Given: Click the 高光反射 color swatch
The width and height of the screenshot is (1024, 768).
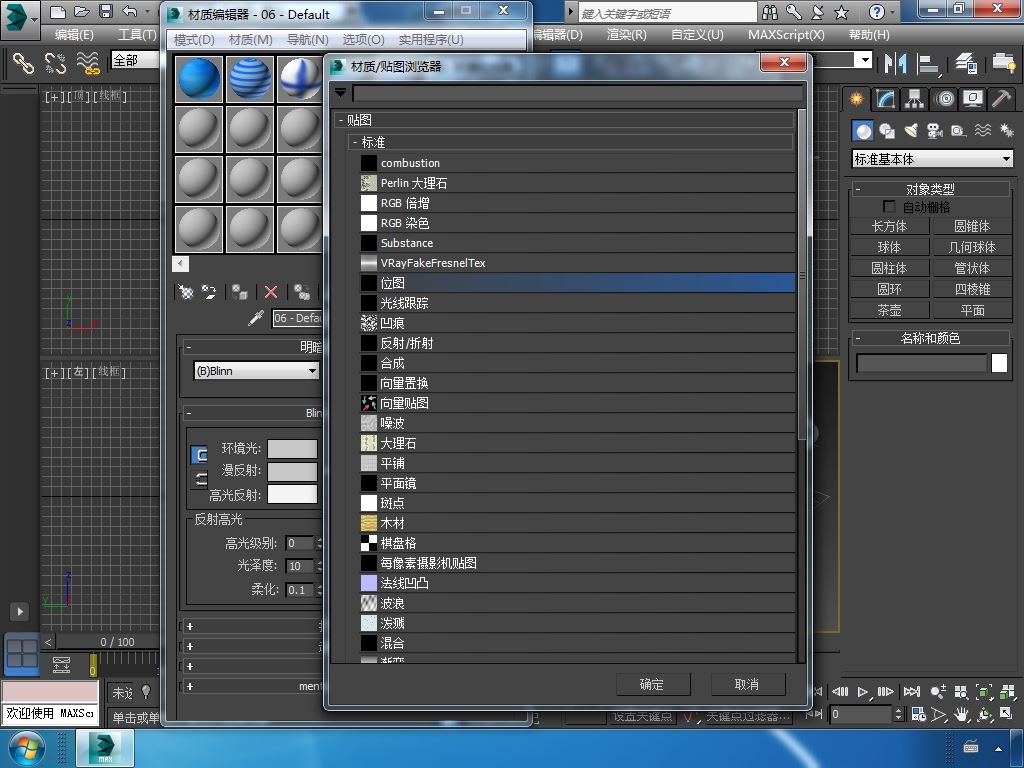Looking at the screenshot, I should pyautogui.click(x=292, y=494).
